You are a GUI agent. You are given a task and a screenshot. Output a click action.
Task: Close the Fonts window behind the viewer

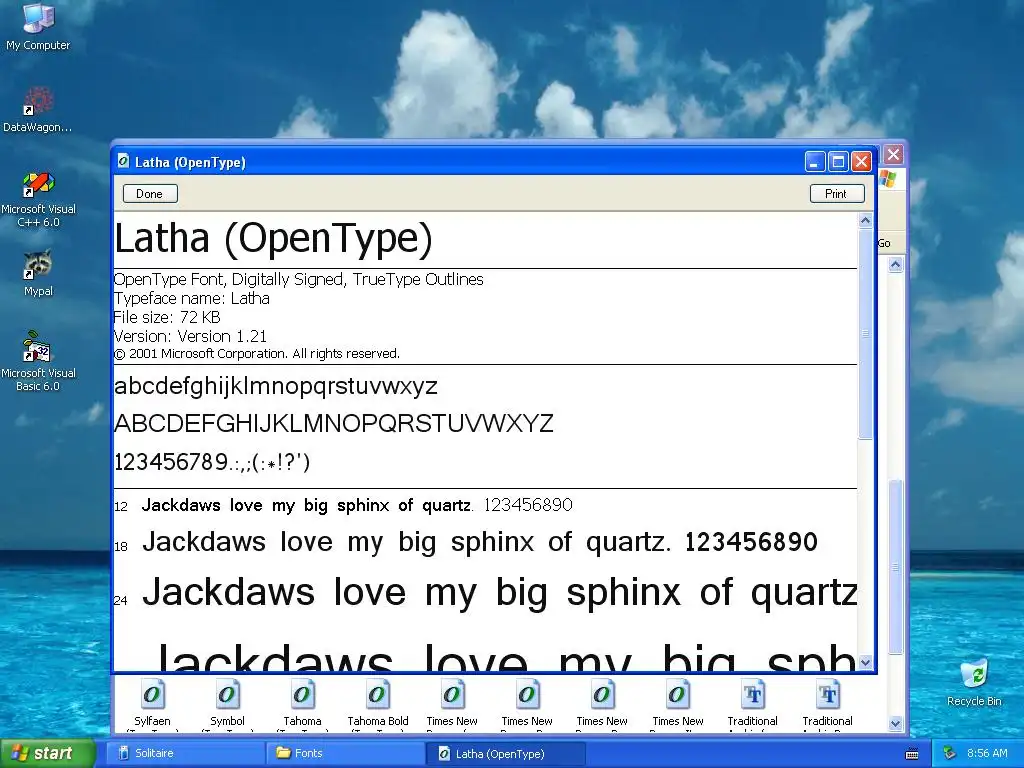click(x=893, y=155)
